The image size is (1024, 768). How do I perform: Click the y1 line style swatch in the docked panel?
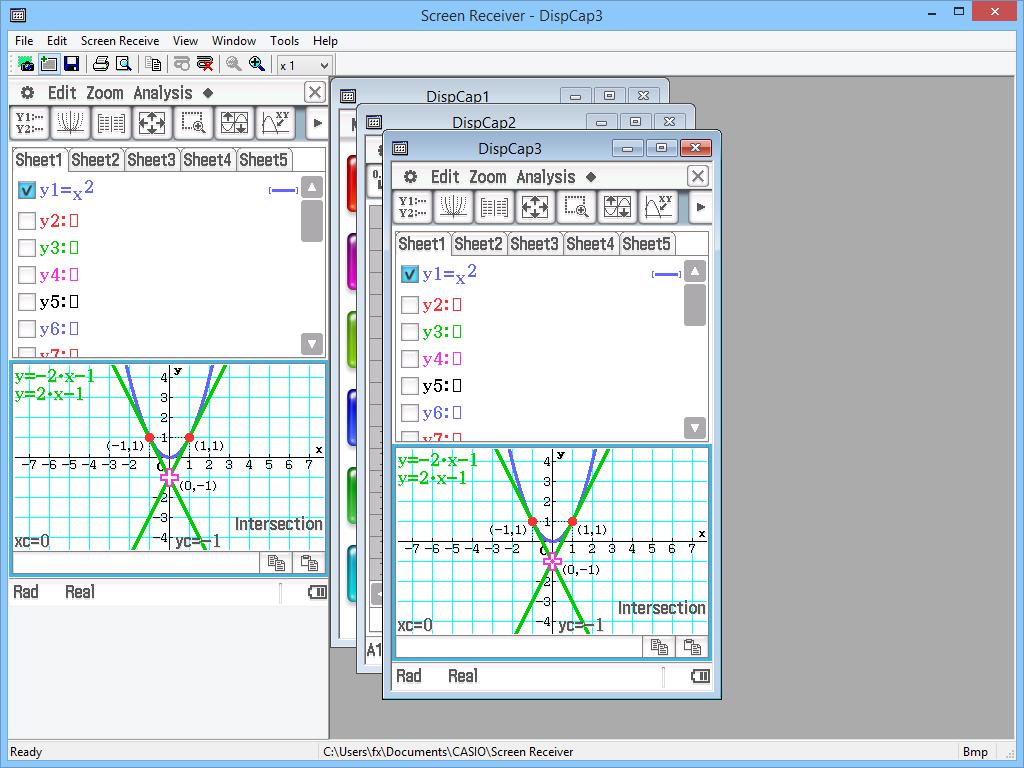click(x=283, y=191)
